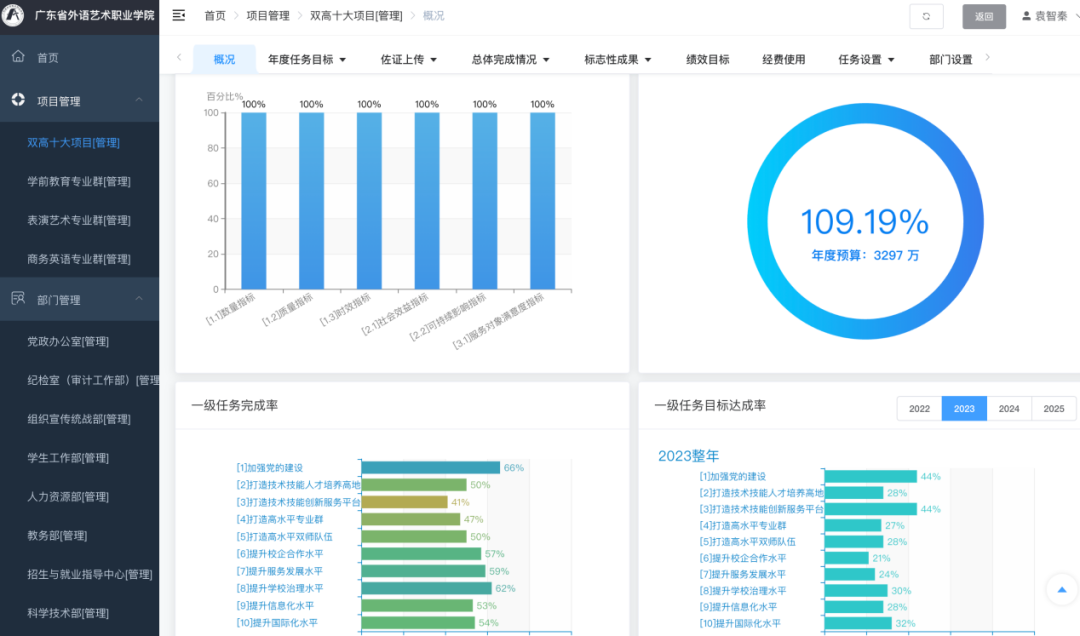Click the 部门管理 sidebar icon
The height and width of the screenshot is (636, 1080).
coord(18,299)
